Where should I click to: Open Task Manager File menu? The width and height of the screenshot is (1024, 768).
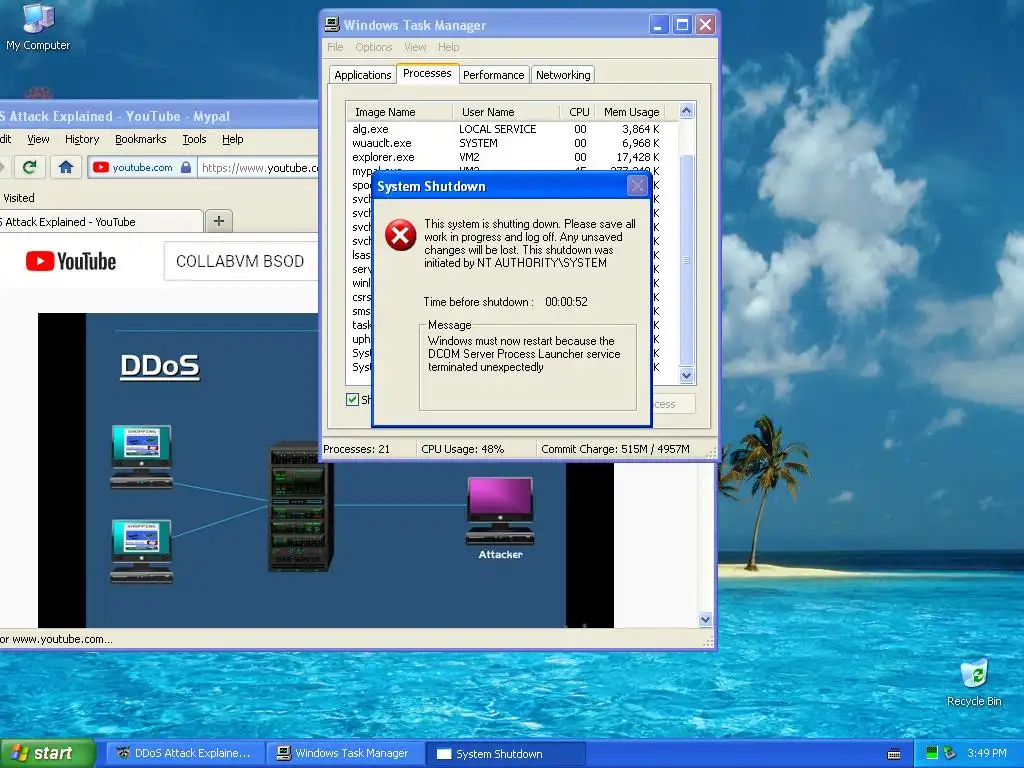335,47
